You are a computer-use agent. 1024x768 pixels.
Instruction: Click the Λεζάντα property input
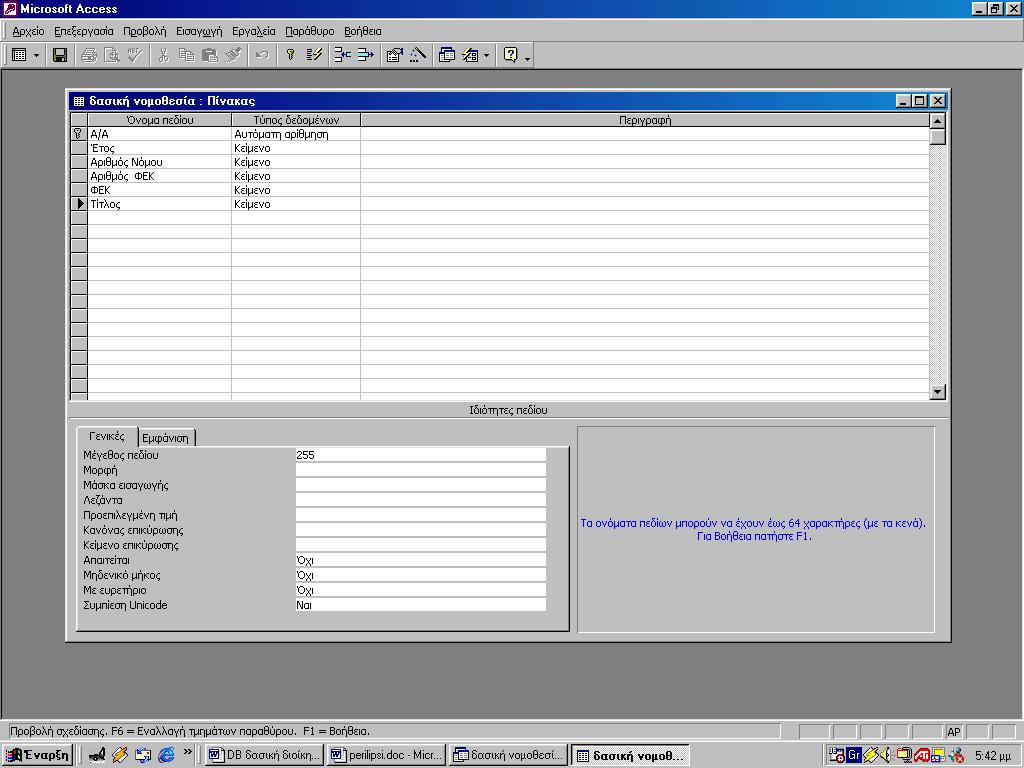click(x=420, y=500)
